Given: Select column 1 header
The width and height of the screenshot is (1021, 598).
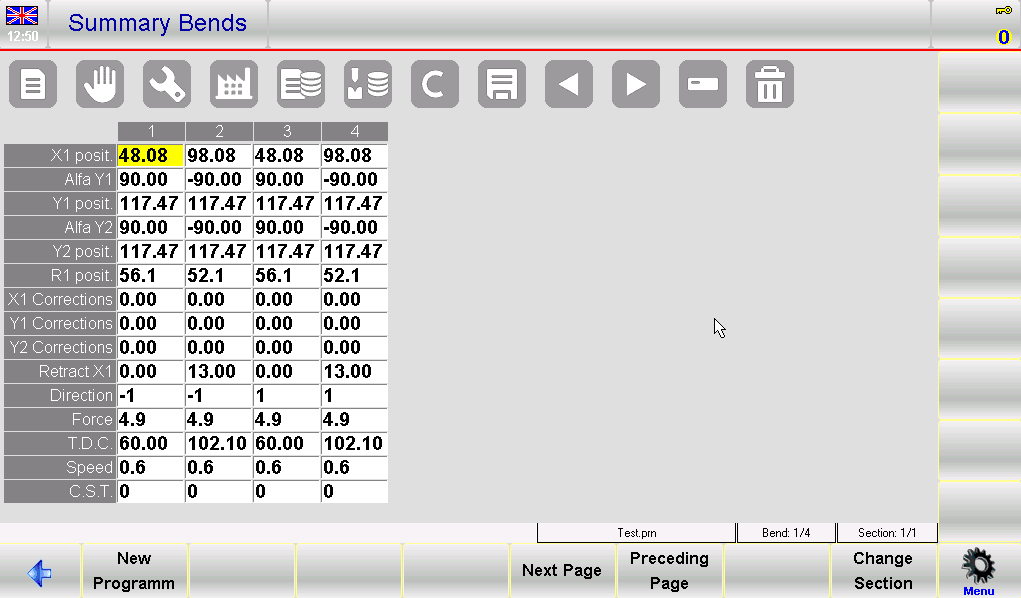Looking at the screenshot, I should point(151,132).
